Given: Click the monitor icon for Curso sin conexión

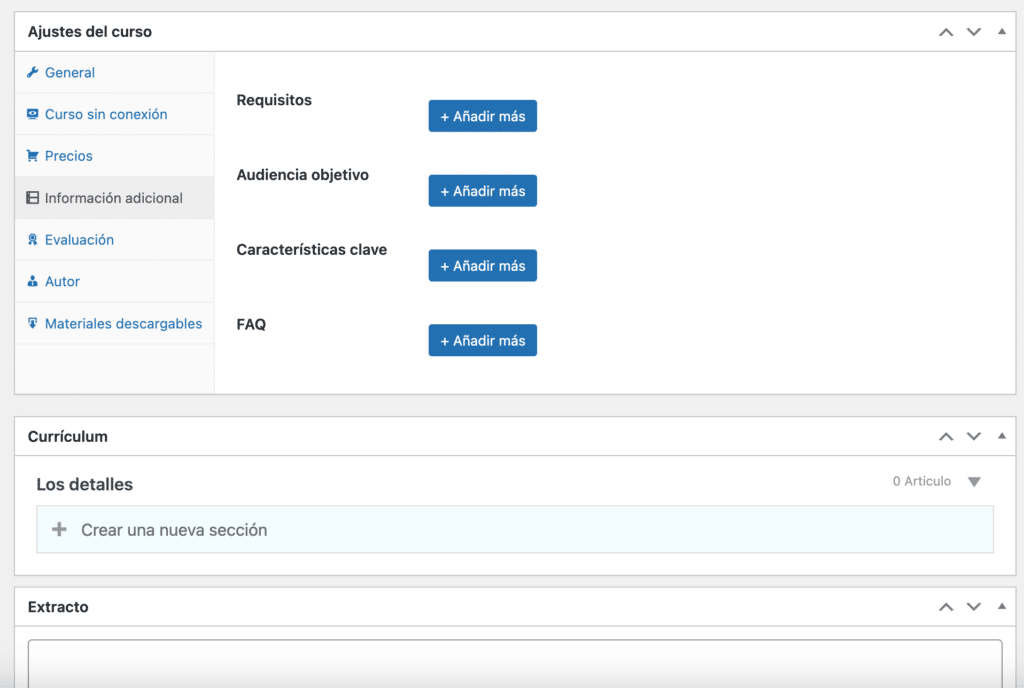Looking at the screenshot, I should click(34, 114).
